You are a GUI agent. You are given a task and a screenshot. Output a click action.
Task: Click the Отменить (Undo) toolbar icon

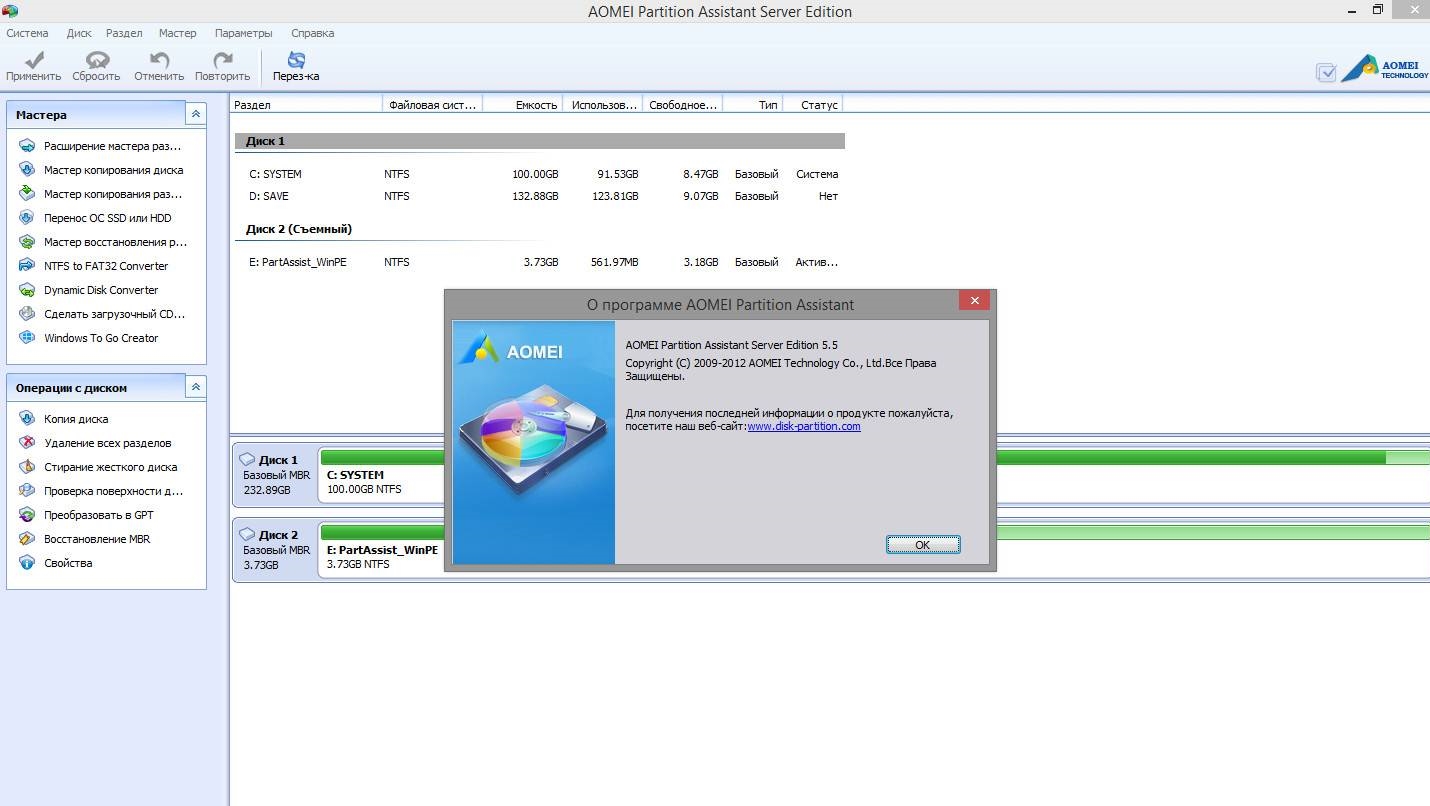[159, 60]
